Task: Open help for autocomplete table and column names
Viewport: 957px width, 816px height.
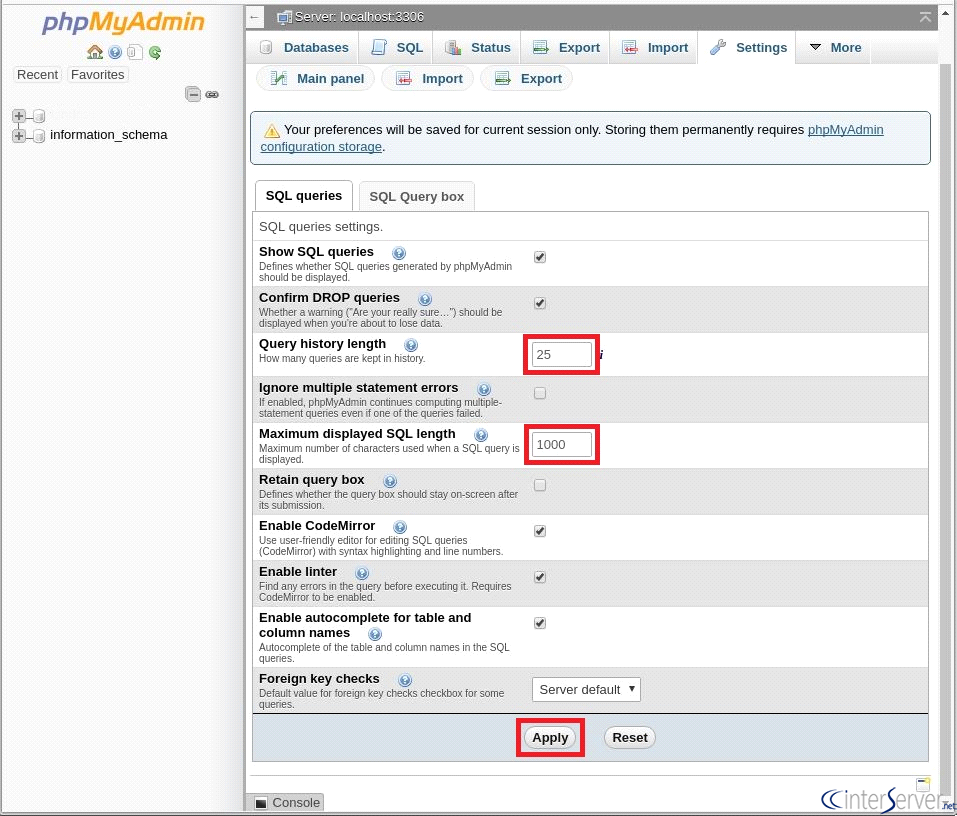Action: point(375,634)
